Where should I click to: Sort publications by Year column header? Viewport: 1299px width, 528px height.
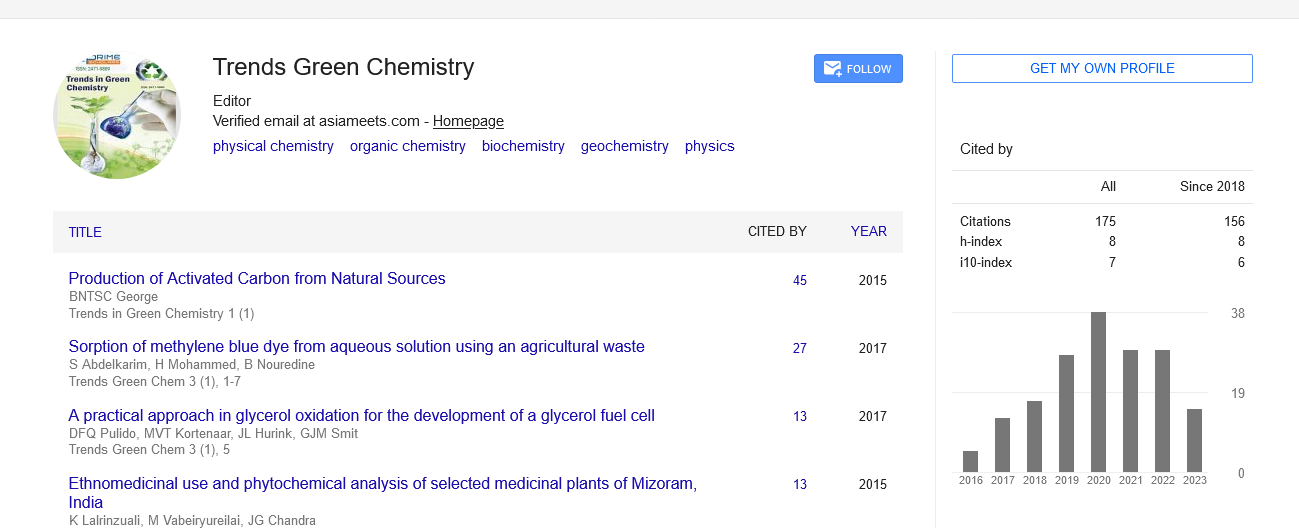click(x=868, y=231)
